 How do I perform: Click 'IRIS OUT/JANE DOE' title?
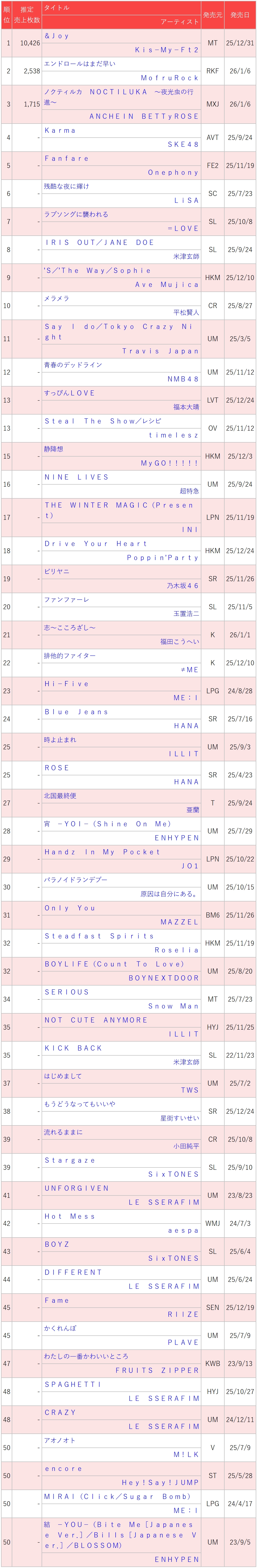tap(99, 242)
